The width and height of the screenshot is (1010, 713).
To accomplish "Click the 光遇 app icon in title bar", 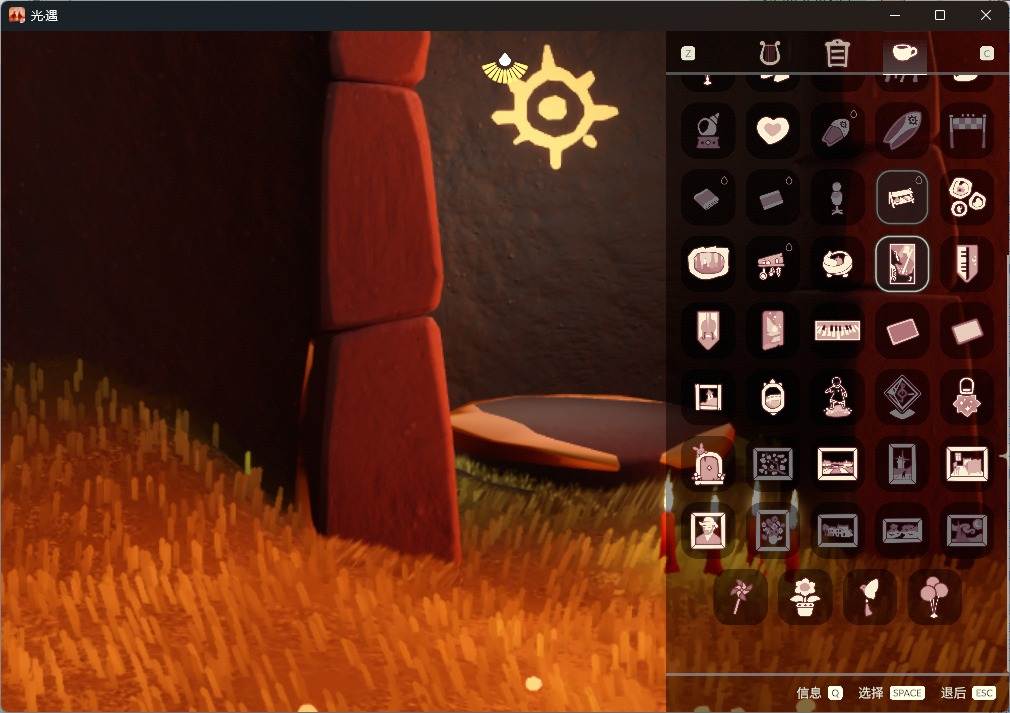I will coord(17,15).
